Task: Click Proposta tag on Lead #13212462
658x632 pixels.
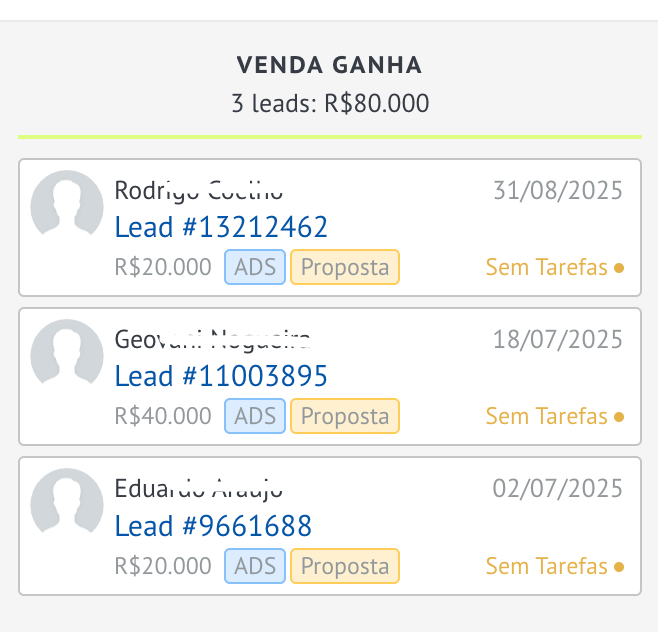Action: (345, 267)
